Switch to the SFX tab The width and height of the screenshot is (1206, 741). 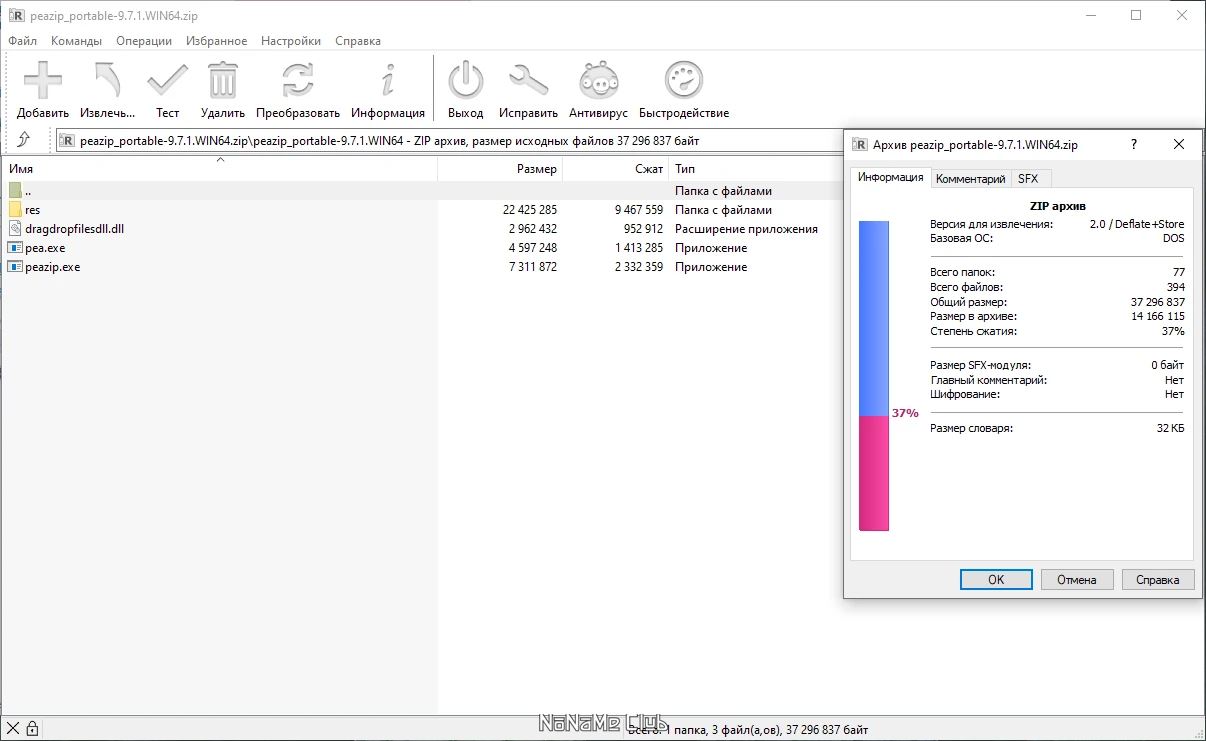(x=1028, y=179)
